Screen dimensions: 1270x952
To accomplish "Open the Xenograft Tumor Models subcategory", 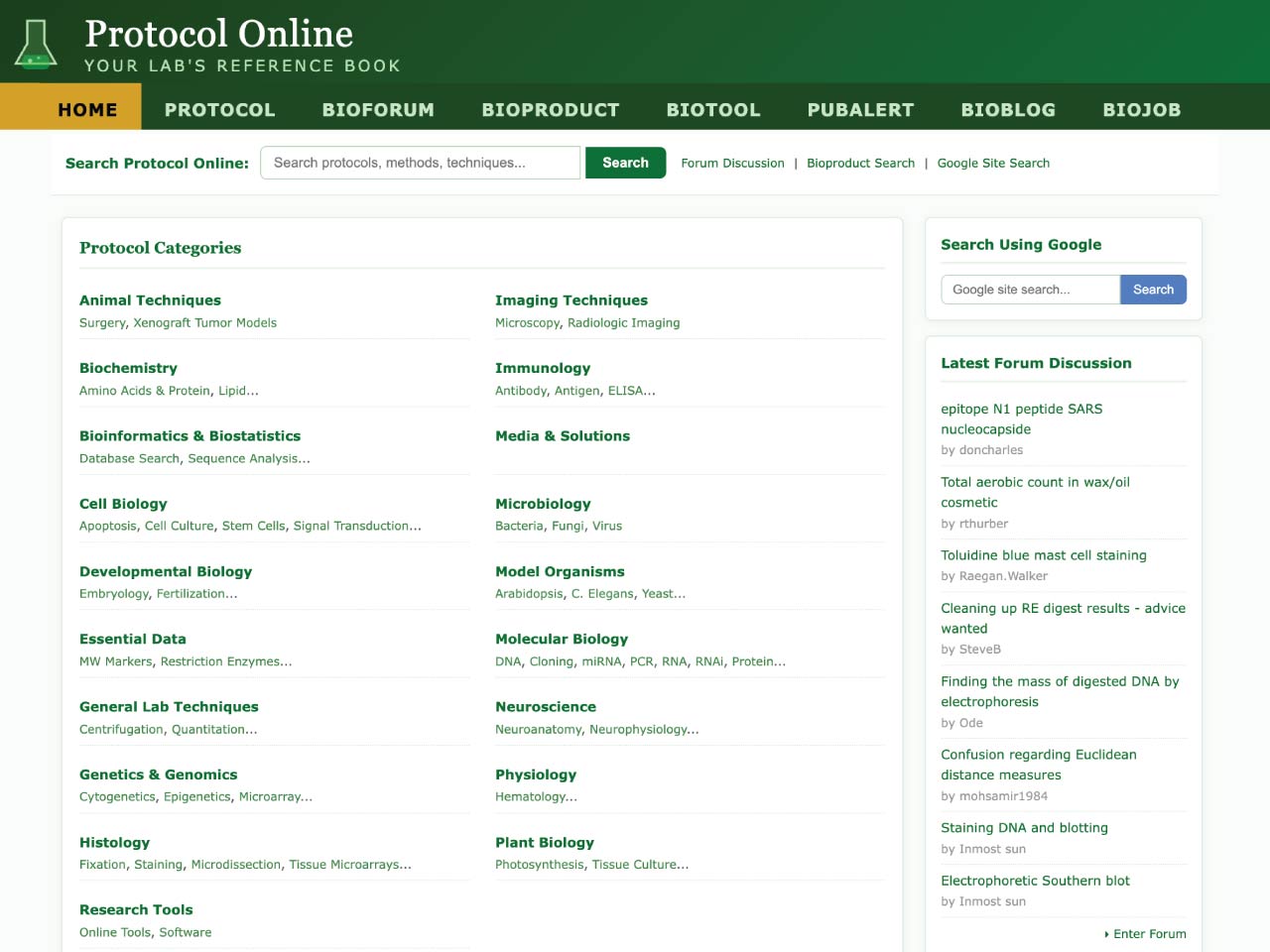I will [x=205, y=322].
